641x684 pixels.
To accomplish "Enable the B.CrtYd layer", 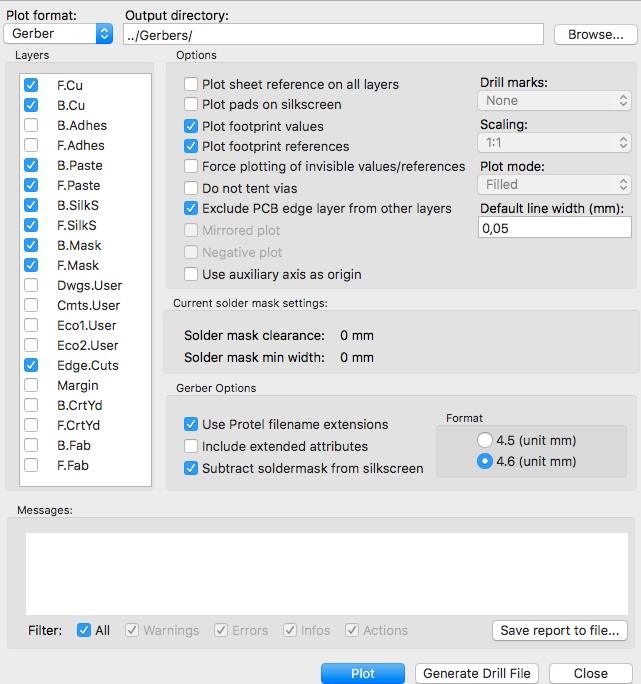I will click(x=31, y=405).
